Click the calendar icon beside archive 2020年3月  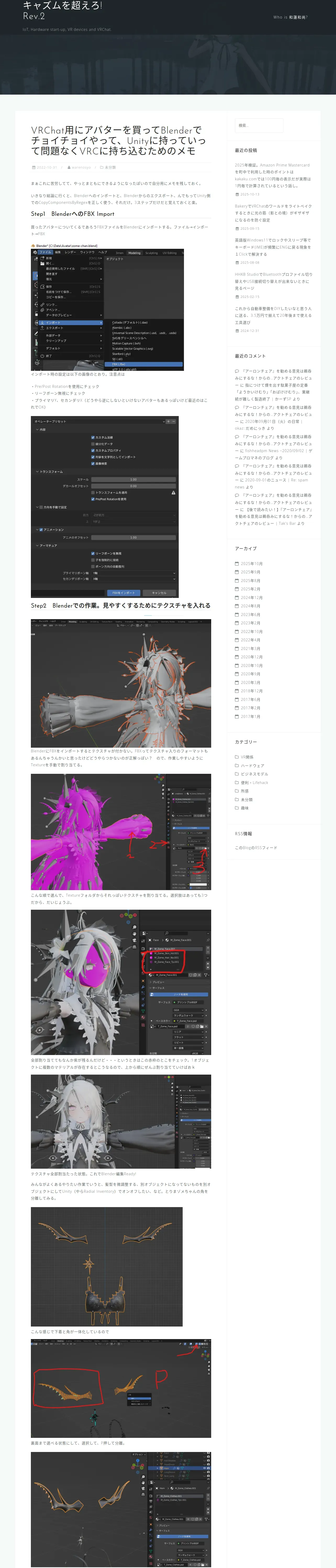point(237,682)
